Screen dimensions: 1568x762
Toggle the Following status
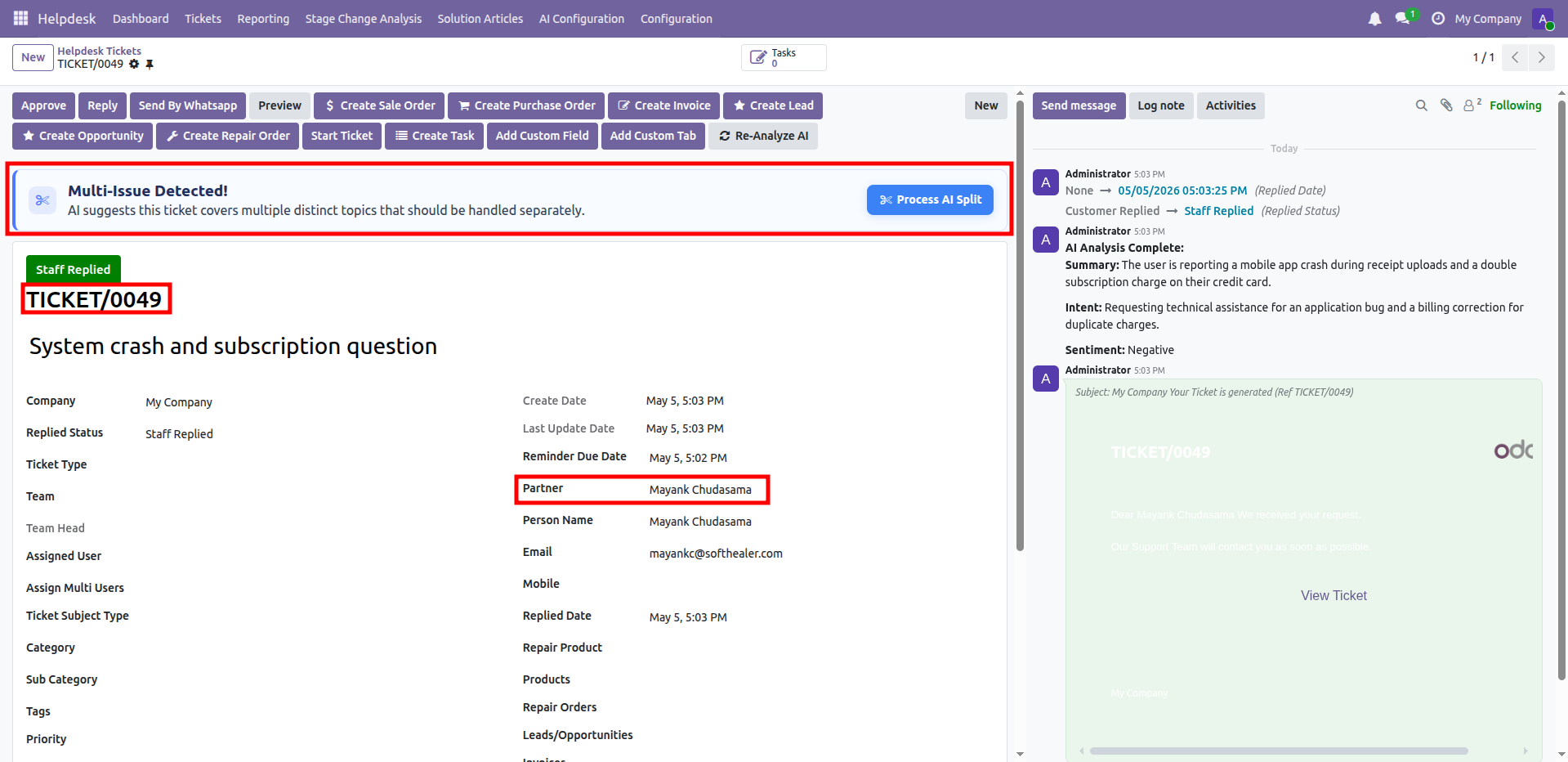tap(1515, 105)
